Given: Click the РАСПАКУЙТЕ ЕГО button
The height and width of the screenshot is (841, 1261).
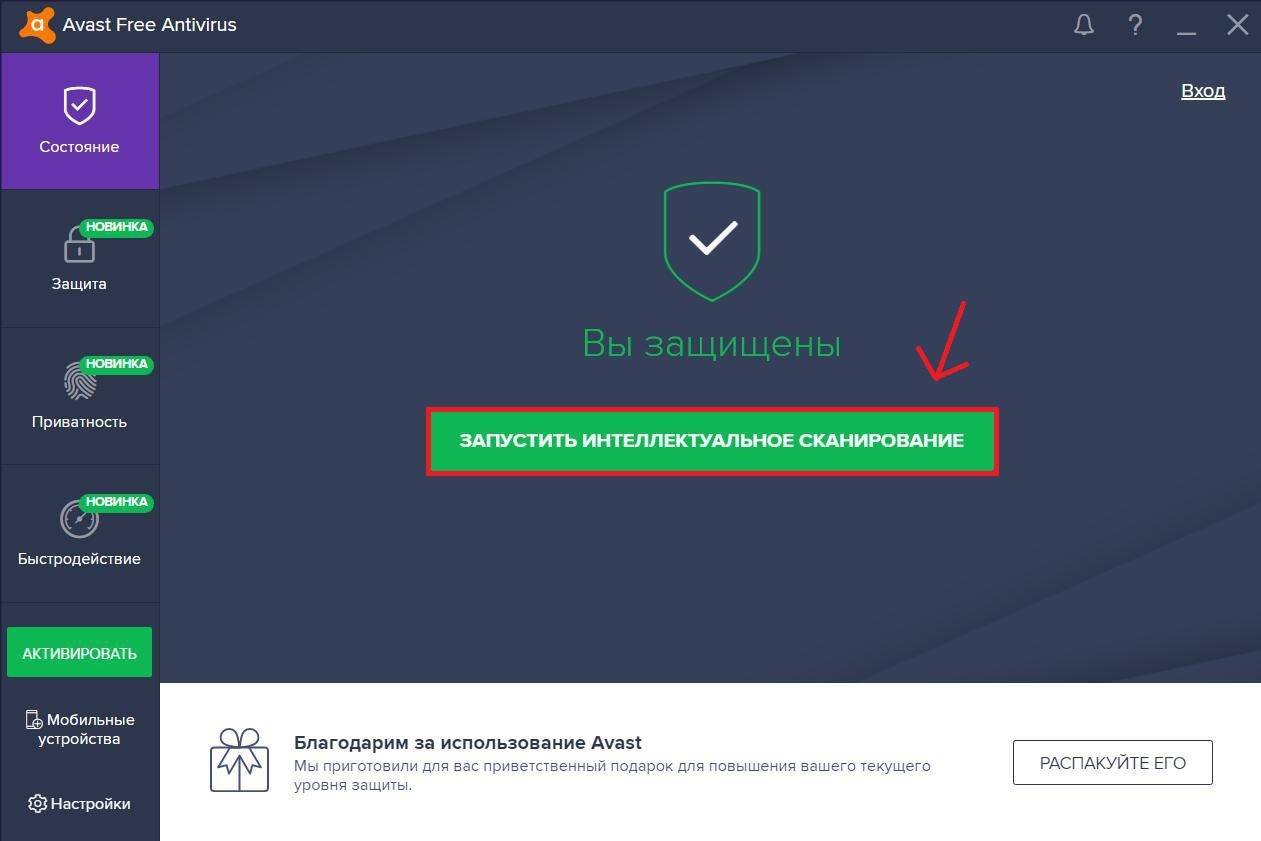Looking at the screenshot, I should 1113,763.
